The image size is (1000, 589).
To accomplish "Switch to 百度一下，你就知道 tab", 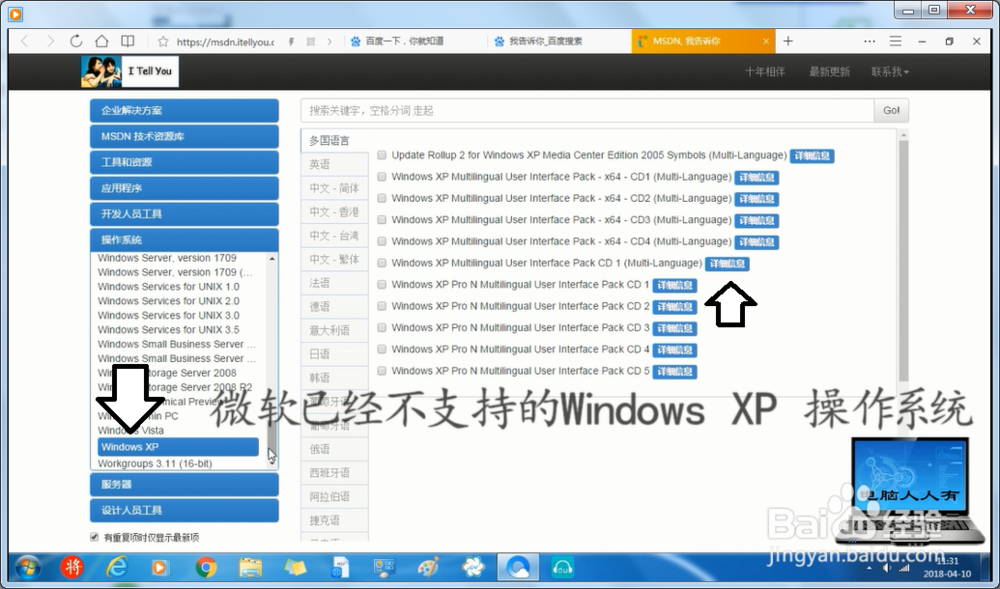I will click(404, 41).
